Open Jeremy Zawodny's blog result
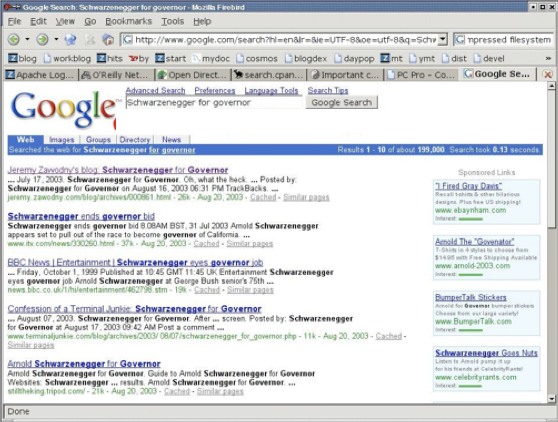Image resolution: width=558 pixels, height=422 pixels. 118,170
